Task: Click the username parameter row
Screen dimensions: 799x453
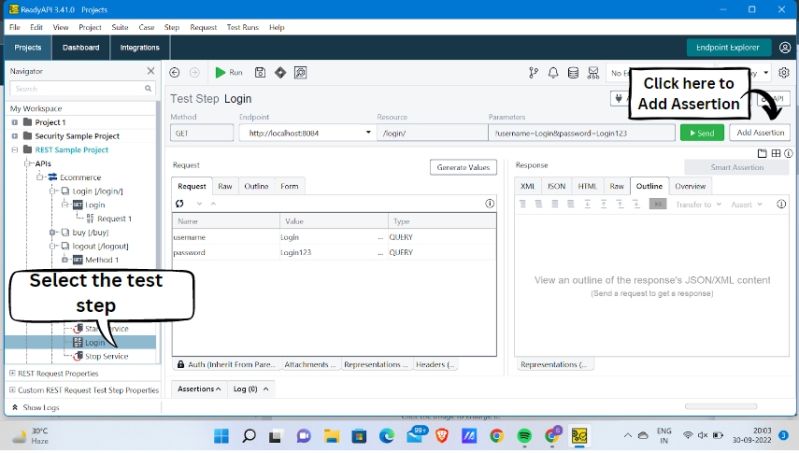Action: click(334, 237)
